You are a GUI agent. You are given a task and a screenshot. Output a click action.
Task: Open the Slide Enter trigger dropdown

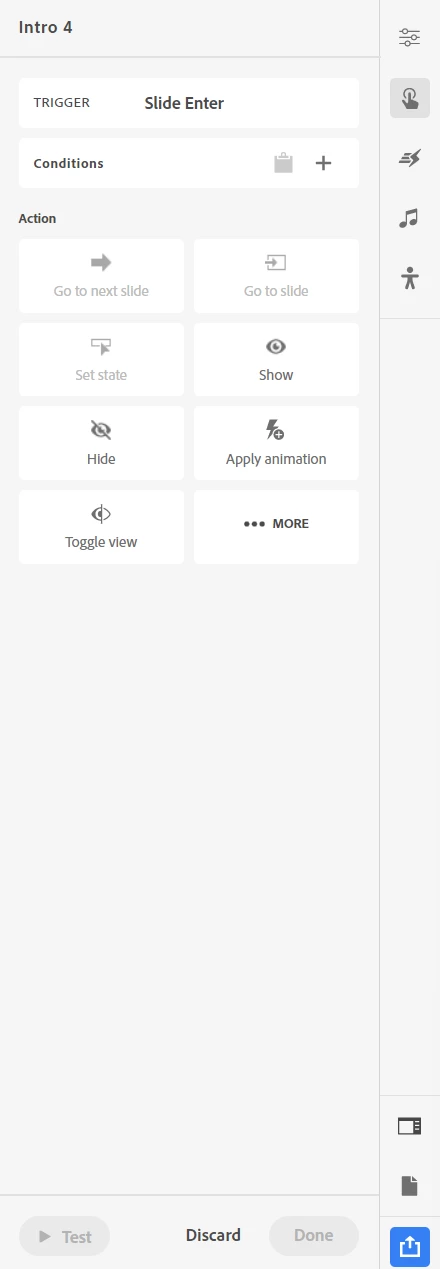(189, 103)
